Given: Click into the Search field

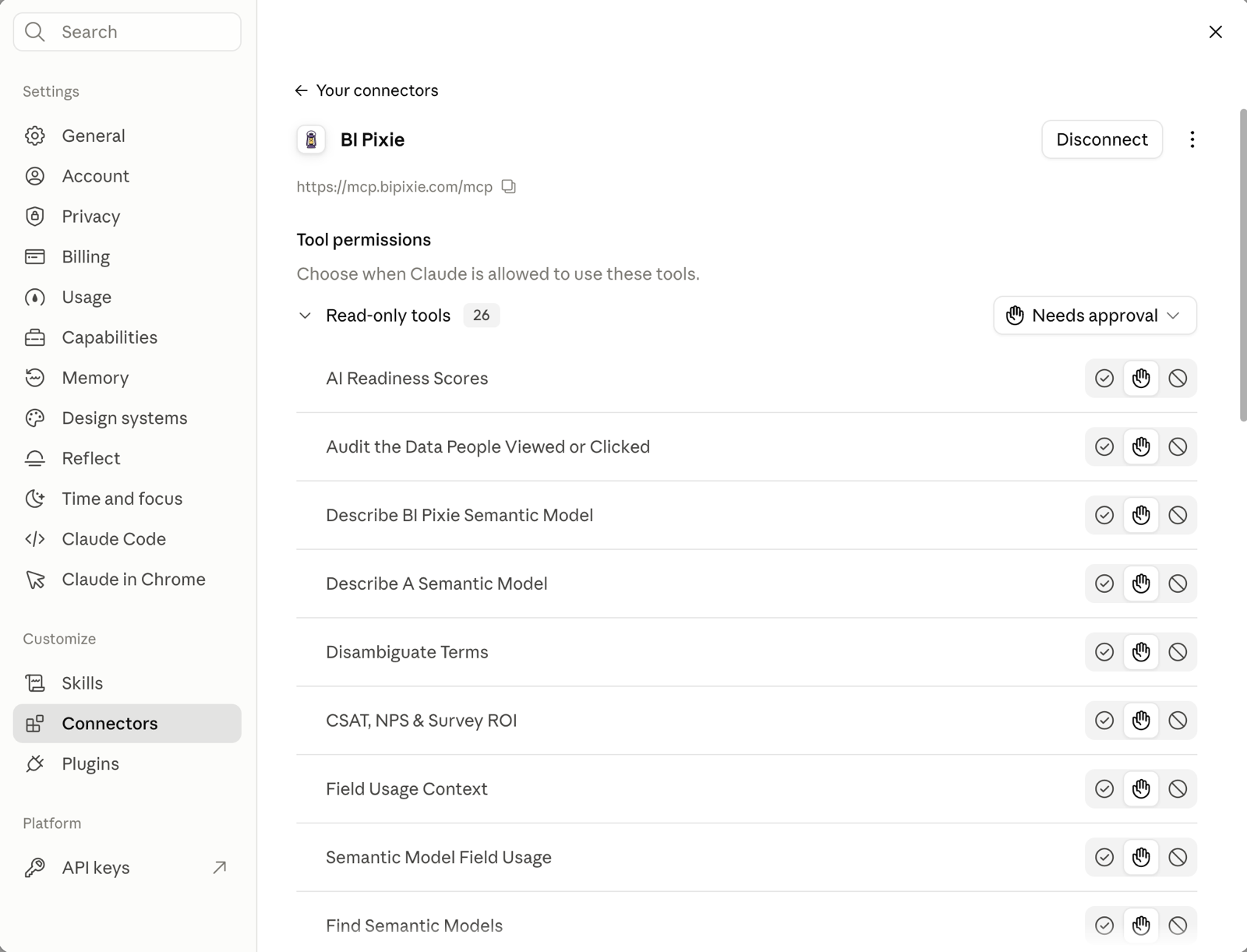Looking at the screenshot, I should tap(127, 32).
